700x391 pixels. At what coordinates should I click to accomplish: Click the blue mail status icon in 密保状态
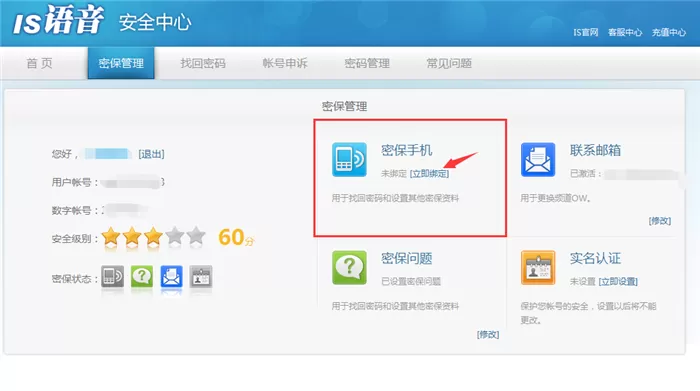click(x=171, y=277)
